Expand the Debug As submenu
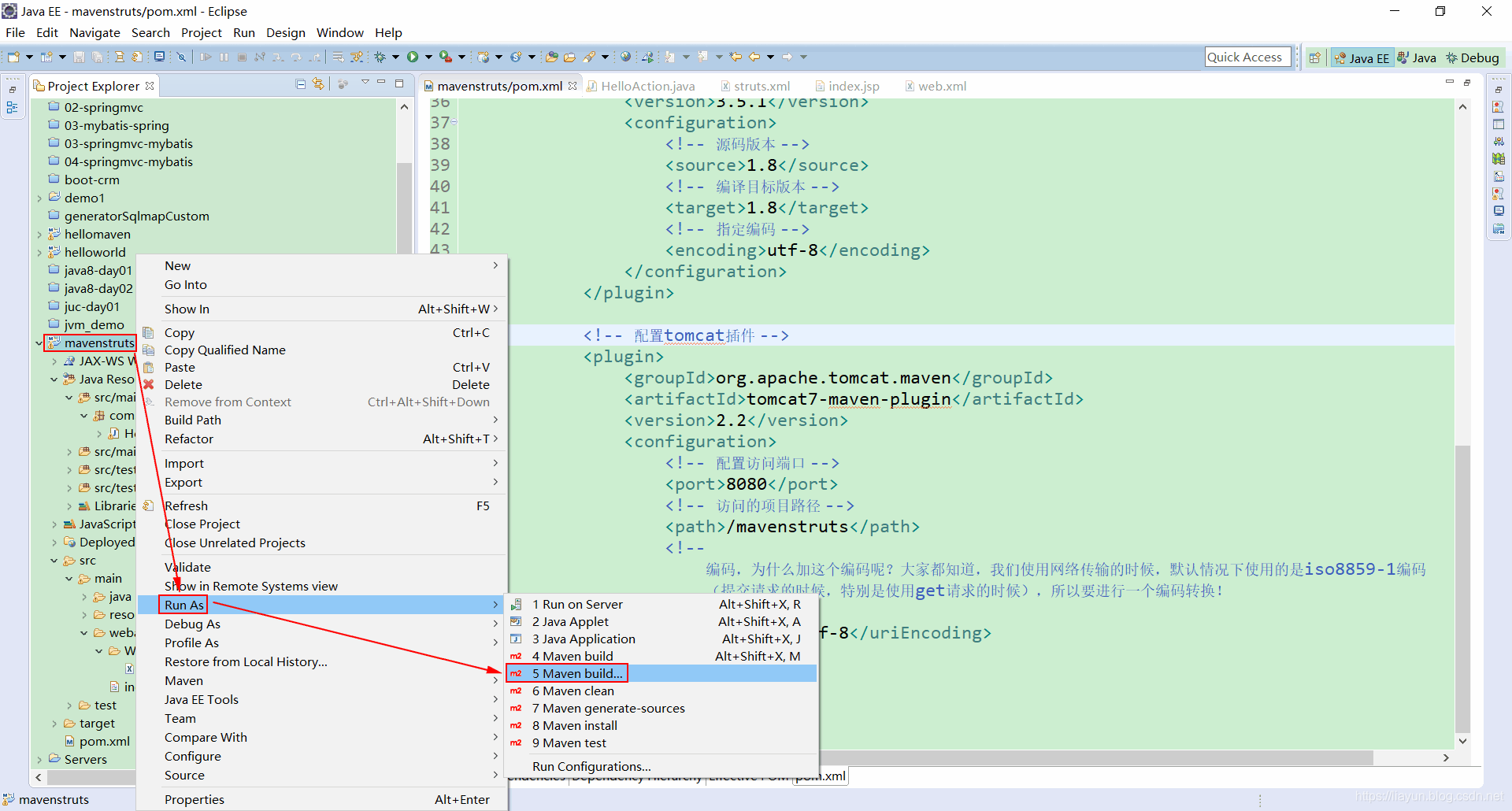This screenshot has width=1512, height=811. pyautogui.click(x=322, y=624)
